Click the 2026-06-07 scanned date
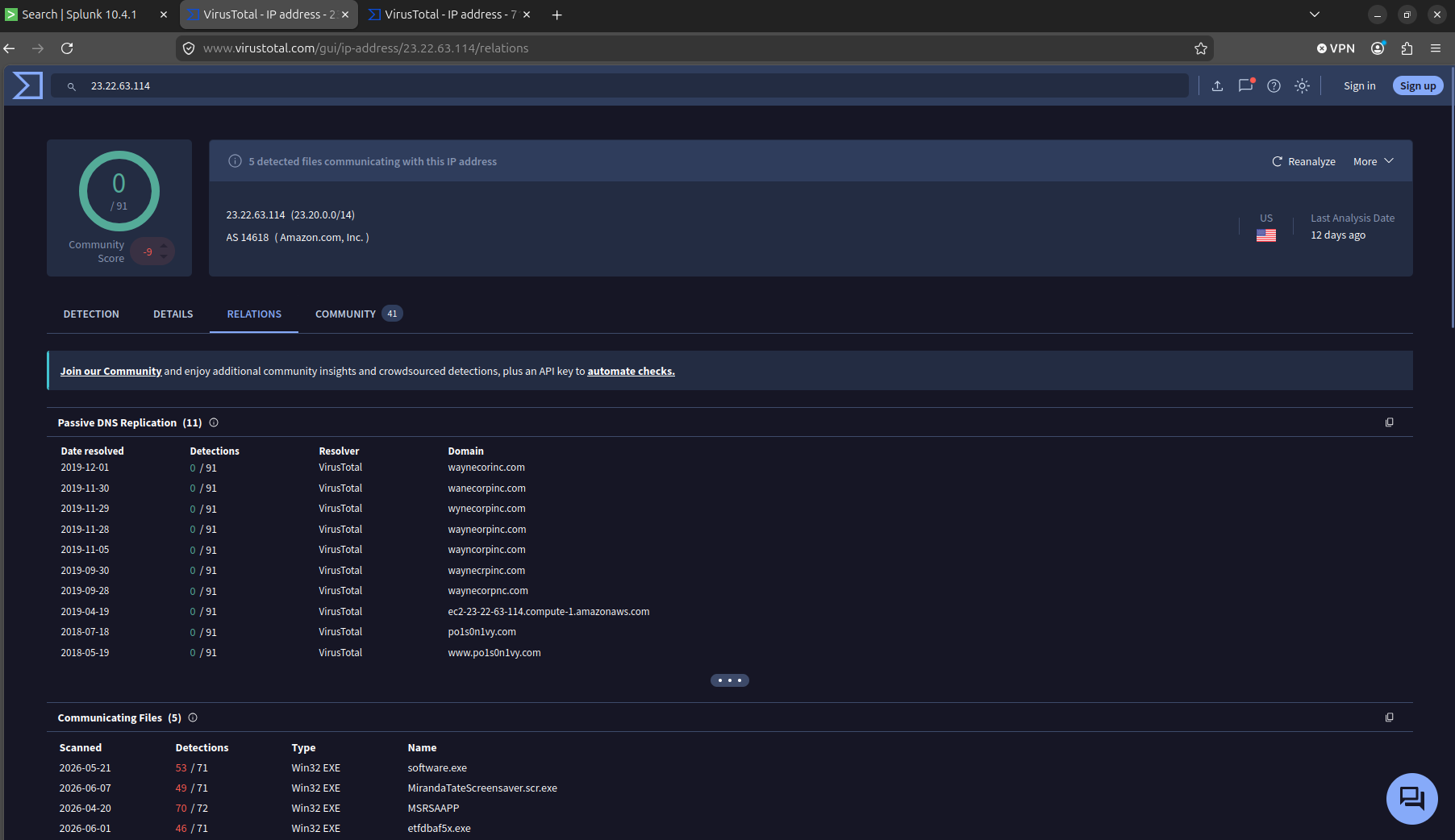 point(85,788)
